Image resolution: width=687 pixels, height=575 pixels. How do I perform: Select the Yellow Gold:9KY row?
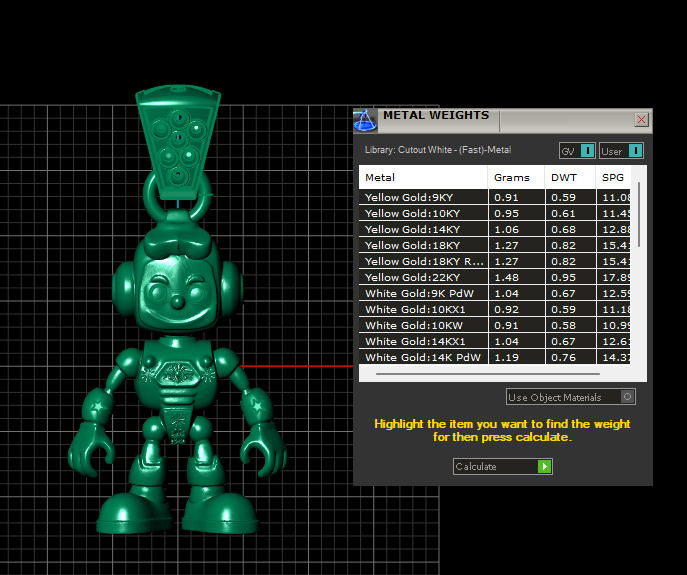(x=494, y=197)
